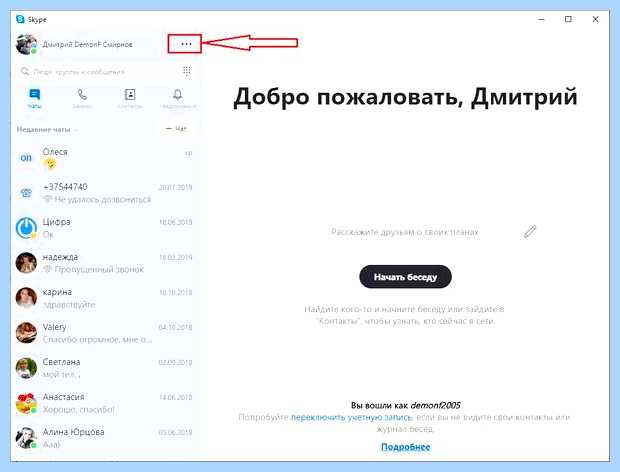Click the profile name Дмитрий DemonF Смирнов
The image size is (620, 472).
coord(87,44)
